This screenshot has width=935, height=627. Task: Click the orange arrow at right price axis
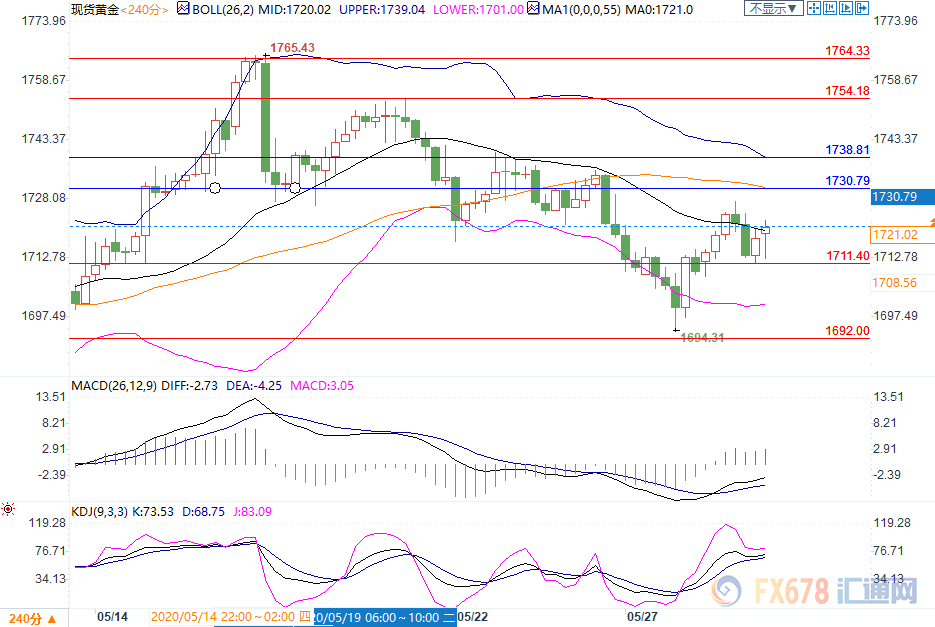931,221
